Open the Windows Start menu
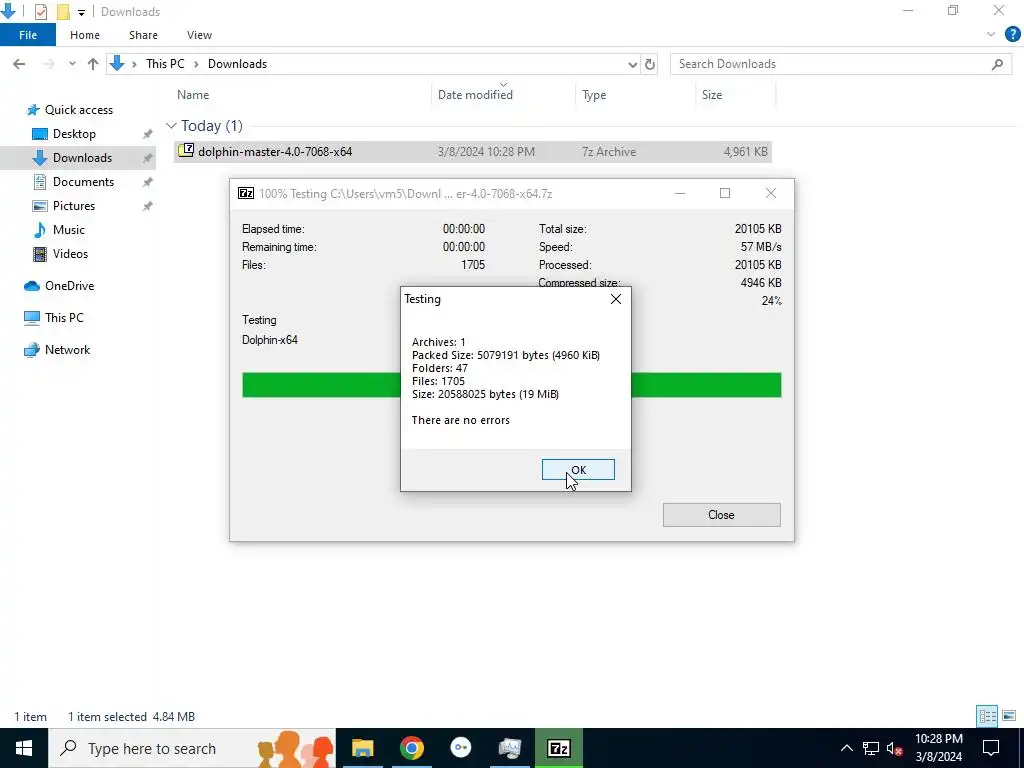Viewport: 1024px width, 768px height. pos(24,748)
